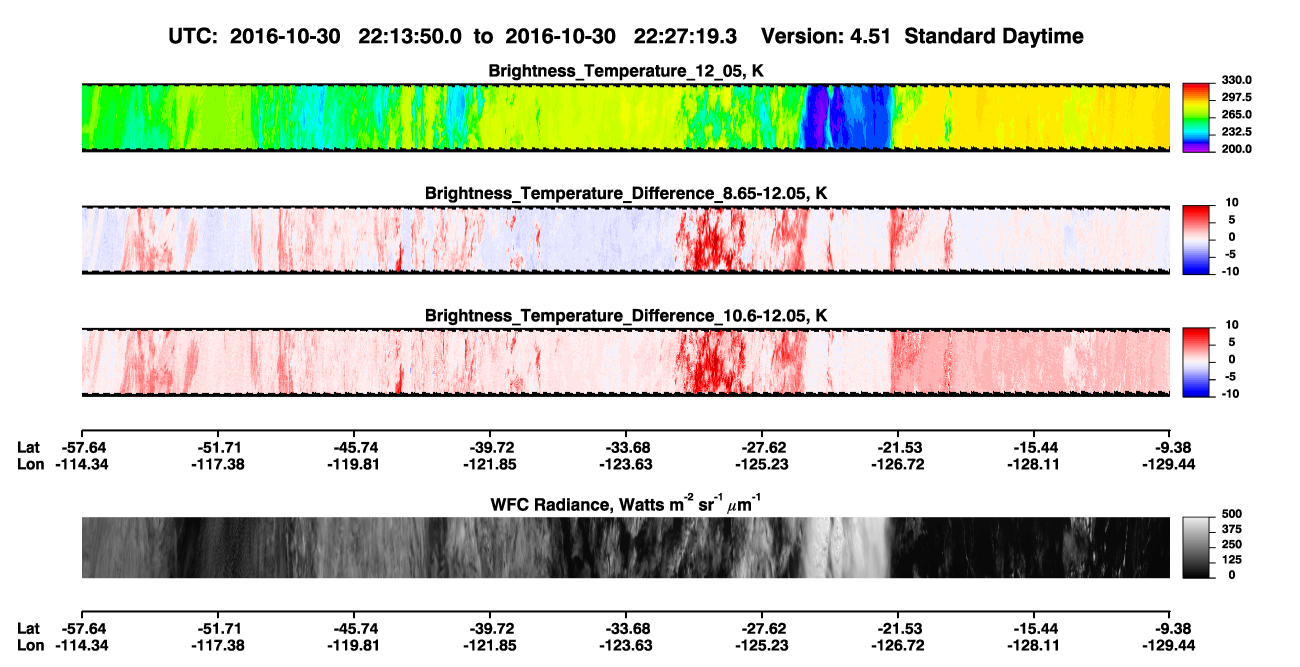1300x667 pixels.
Task: Click the '330.0' colorbar tick label
Action: pyautogui.click(x=1237, y=80)
